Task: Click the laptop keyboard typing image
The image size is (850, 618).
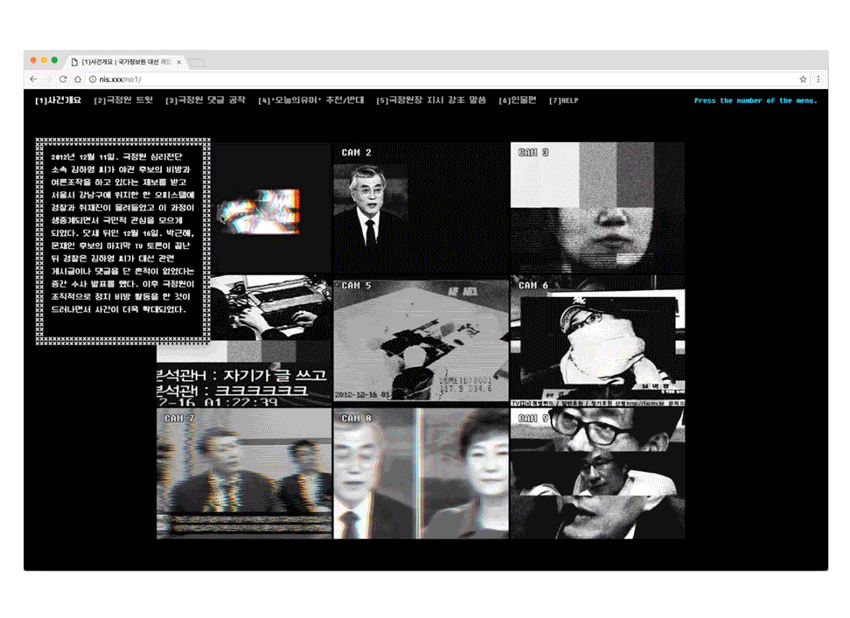Action: point(271,307)
